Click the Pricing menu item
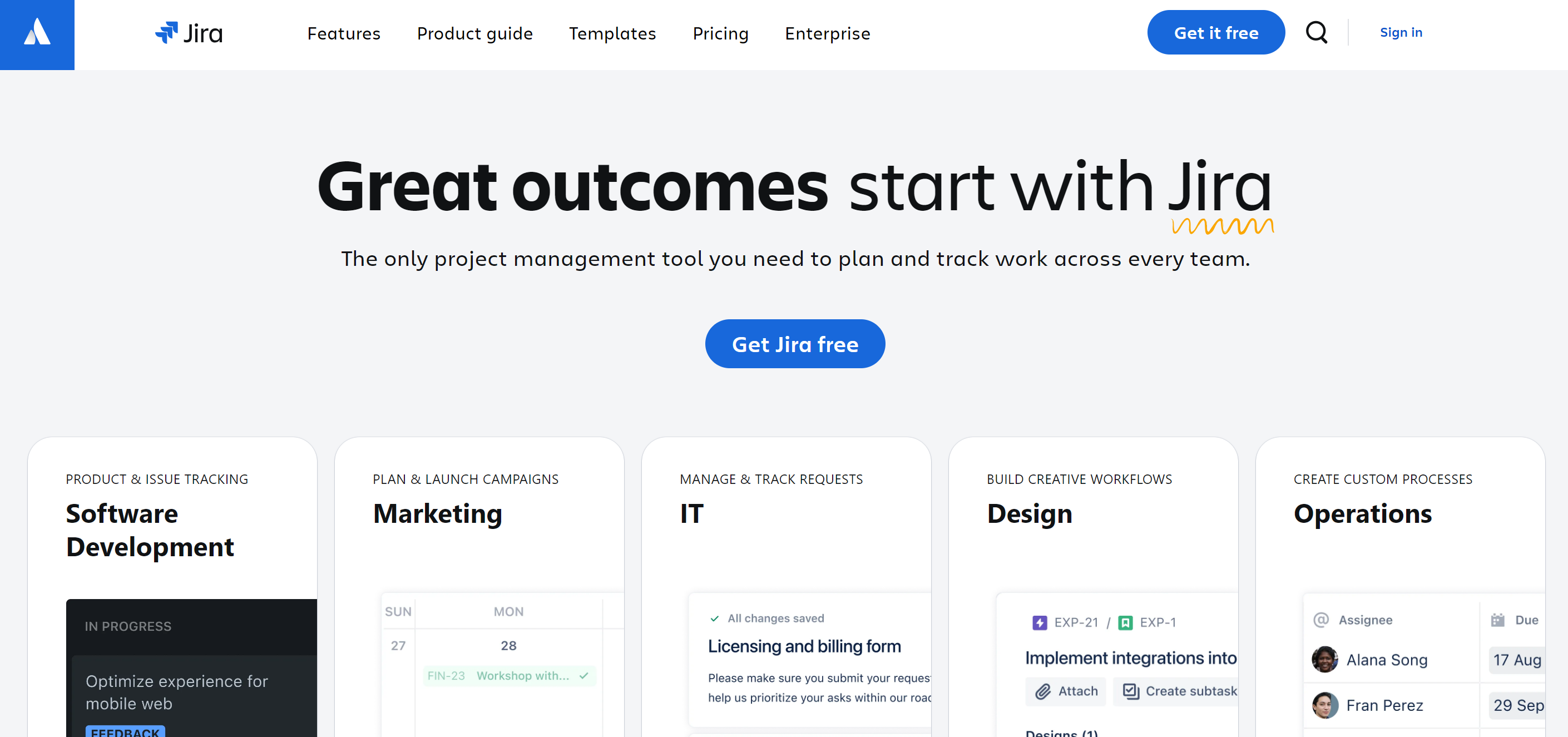This screenshot has height=737, width=1568. click(720, 33)
